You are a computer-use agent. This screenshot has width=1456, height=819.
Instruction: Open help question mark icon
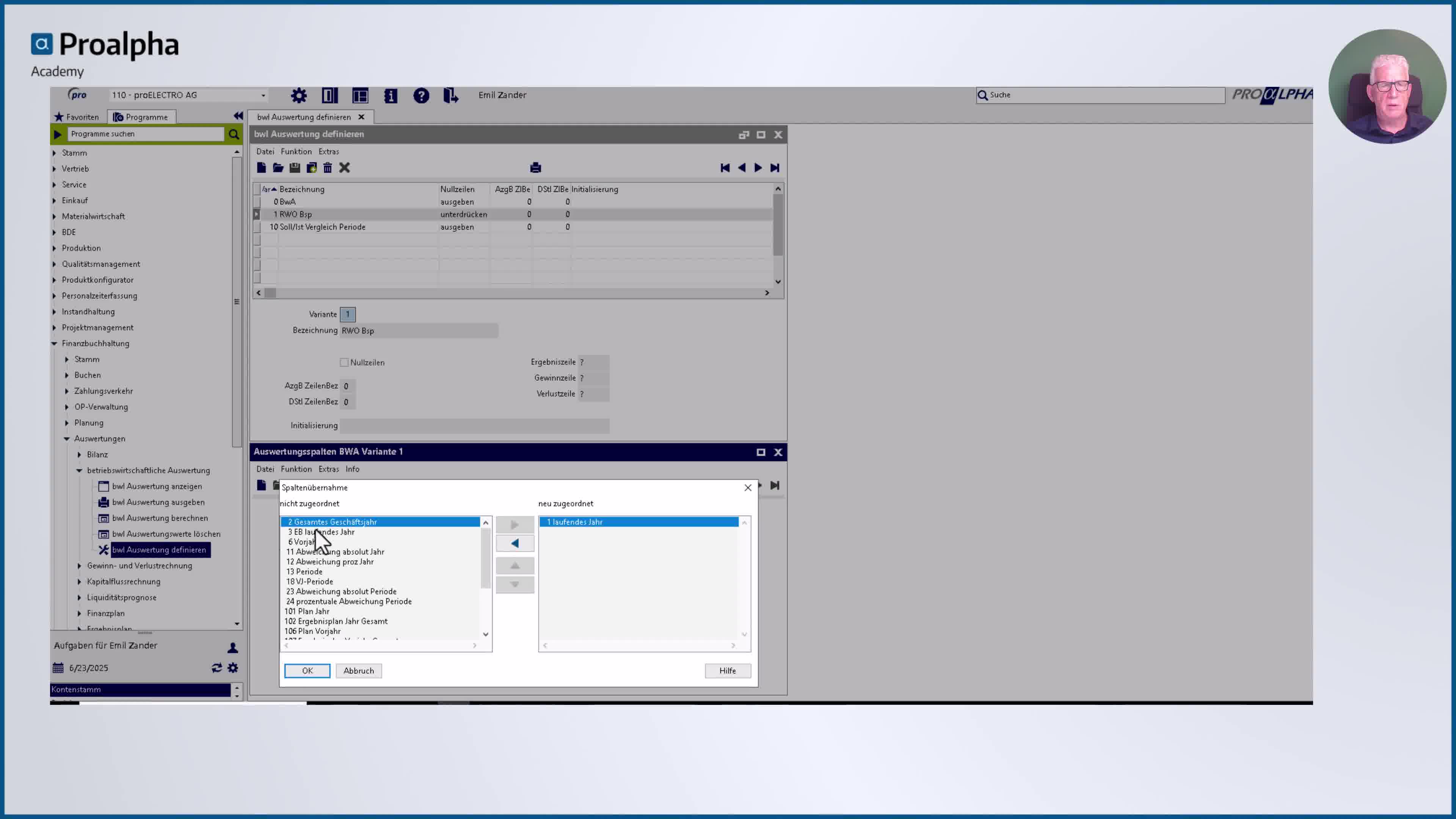point(421,96)
